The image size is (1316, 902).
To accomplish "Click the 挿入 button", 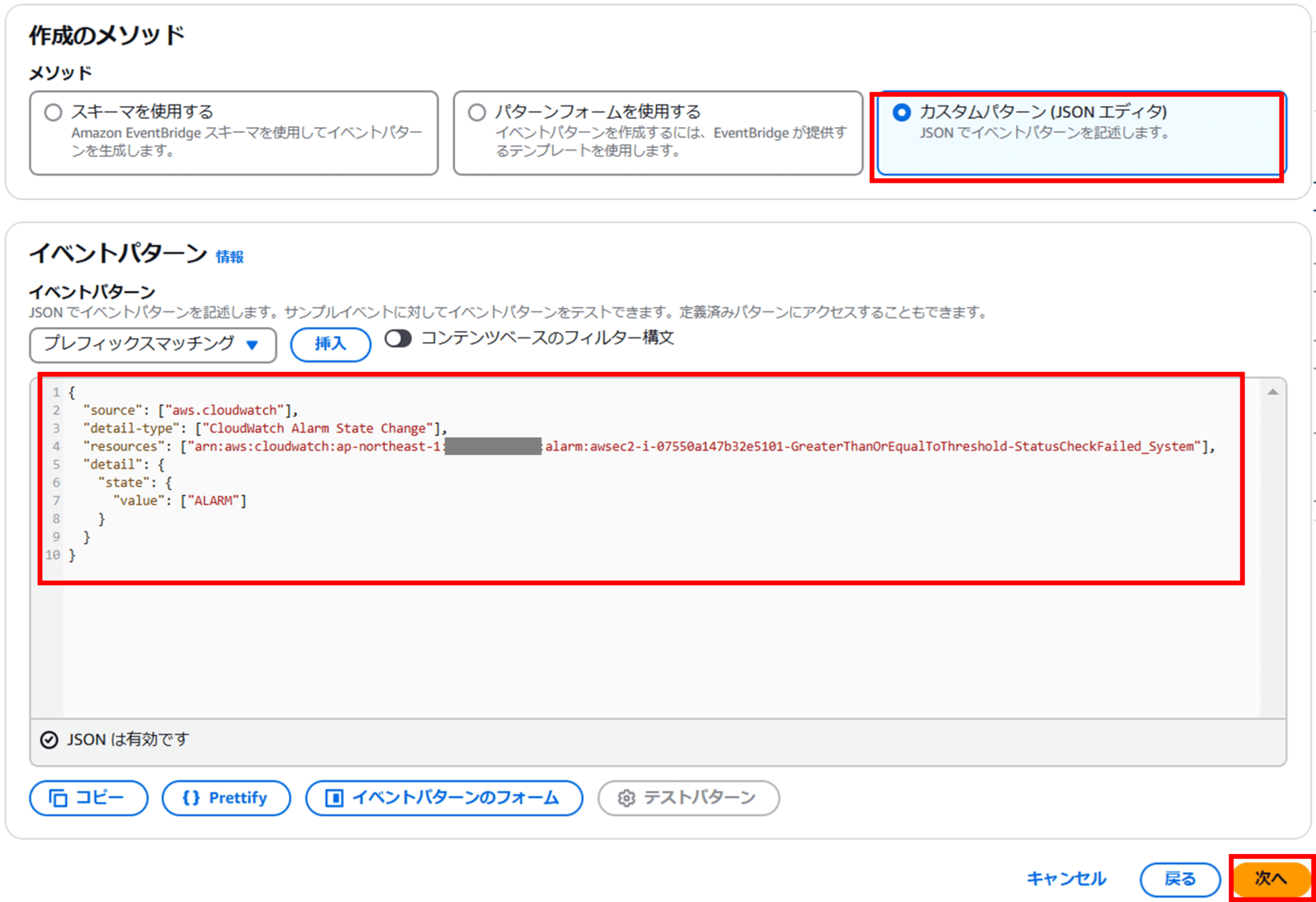I will click(x=330, y=344).
